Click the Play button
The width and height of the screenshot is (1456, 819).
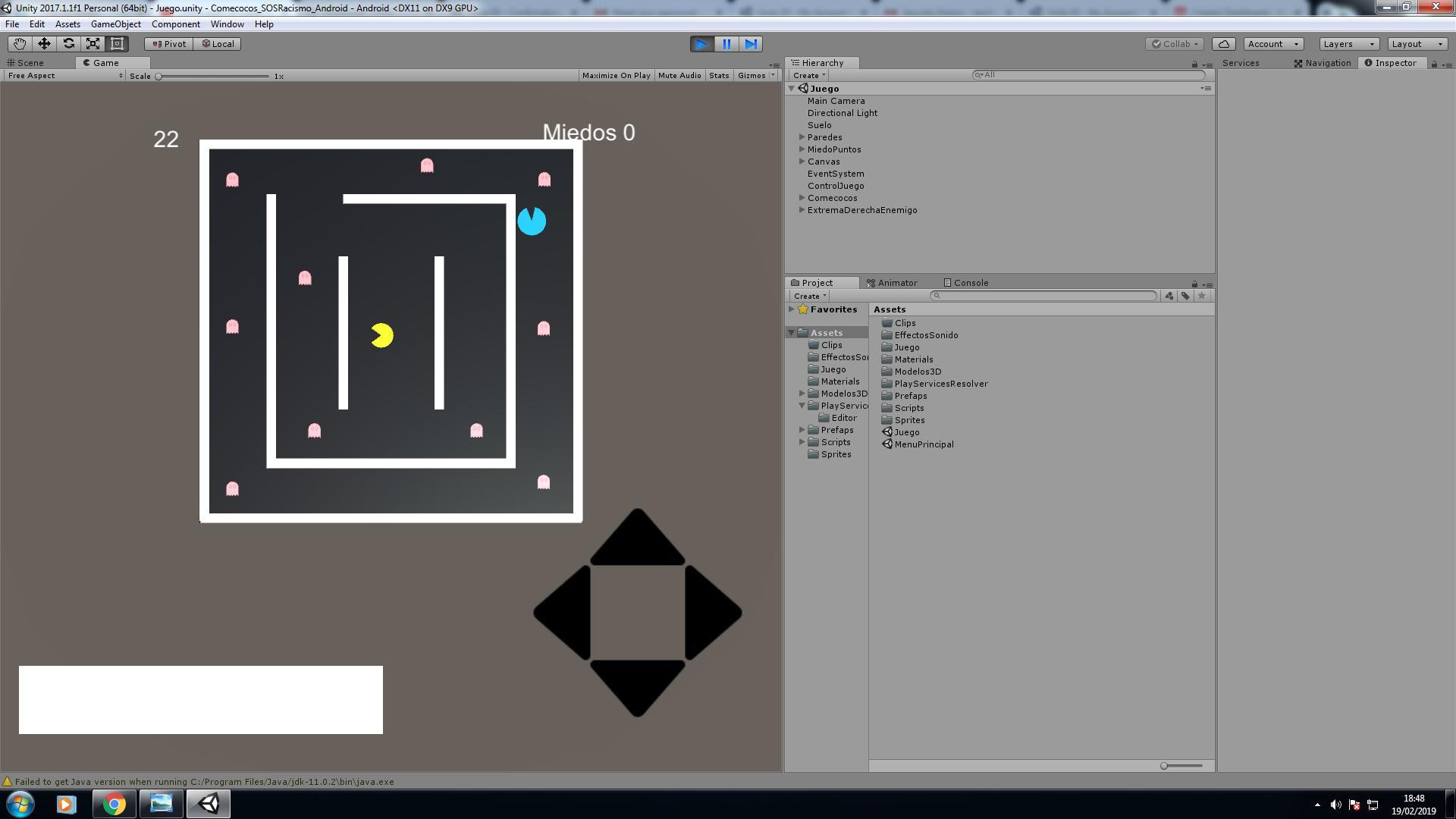(701, 44)
